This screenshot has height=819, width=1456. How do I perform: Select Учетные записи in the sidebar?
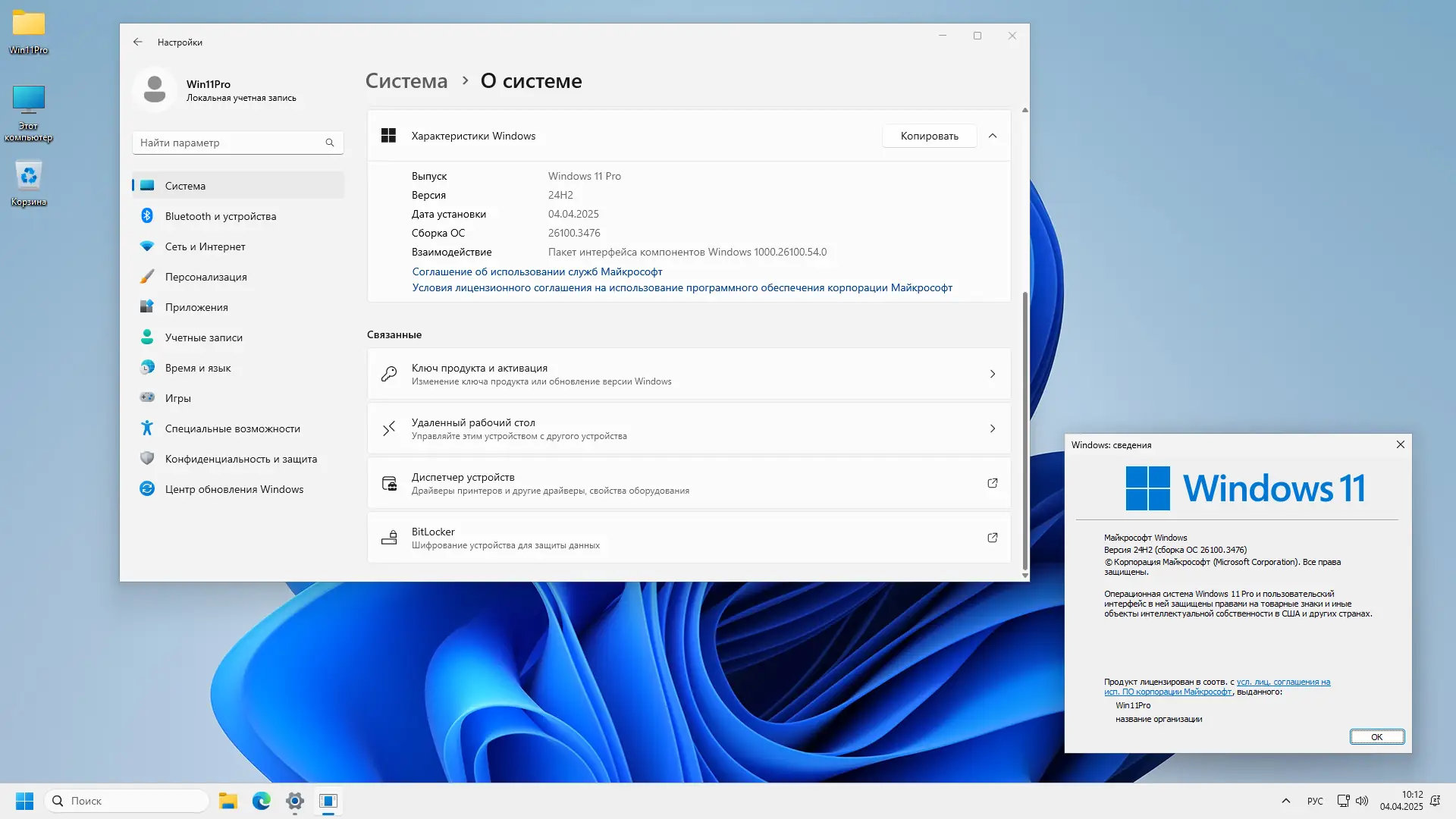pyautogui.click(x=203, y=337)
